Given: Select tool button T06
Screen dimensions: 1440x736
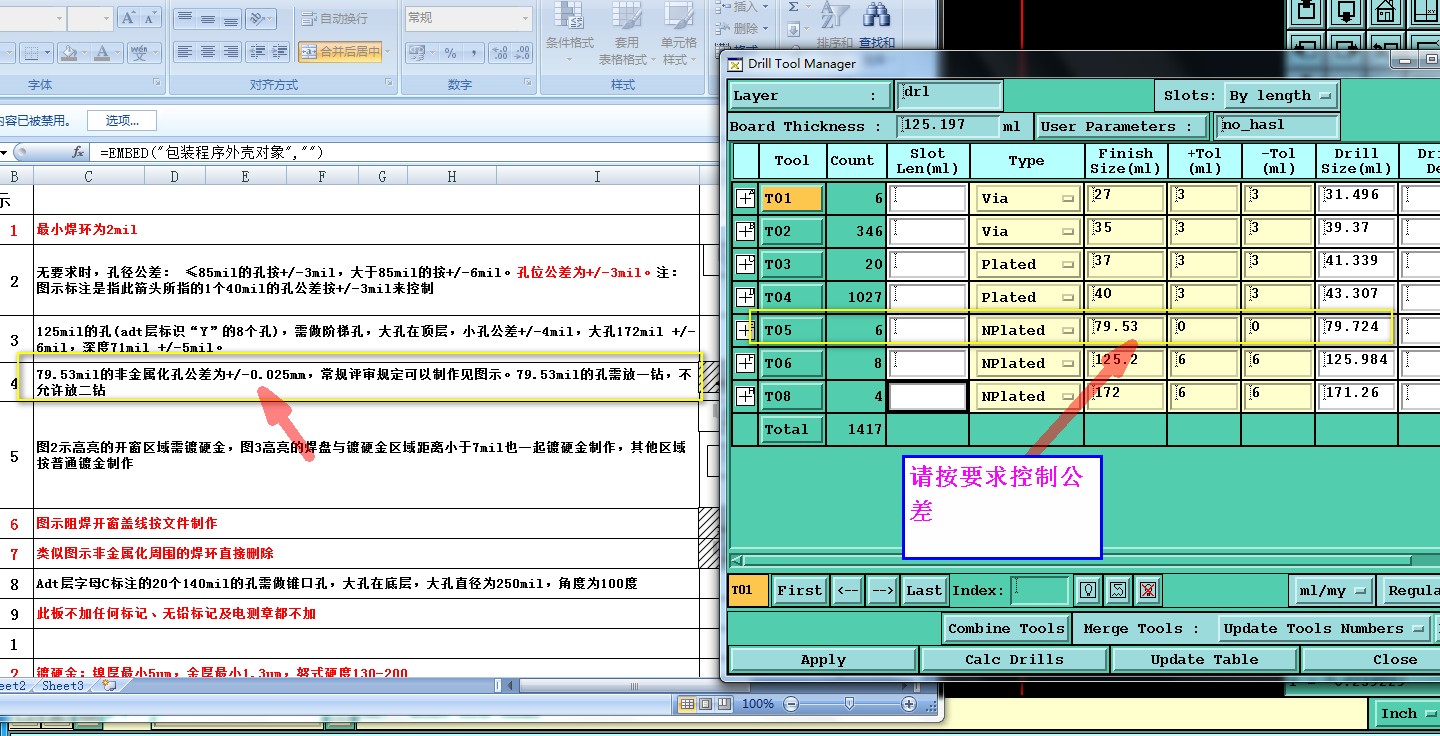Looking at the screenshot, I should click(x=791, y=363).
